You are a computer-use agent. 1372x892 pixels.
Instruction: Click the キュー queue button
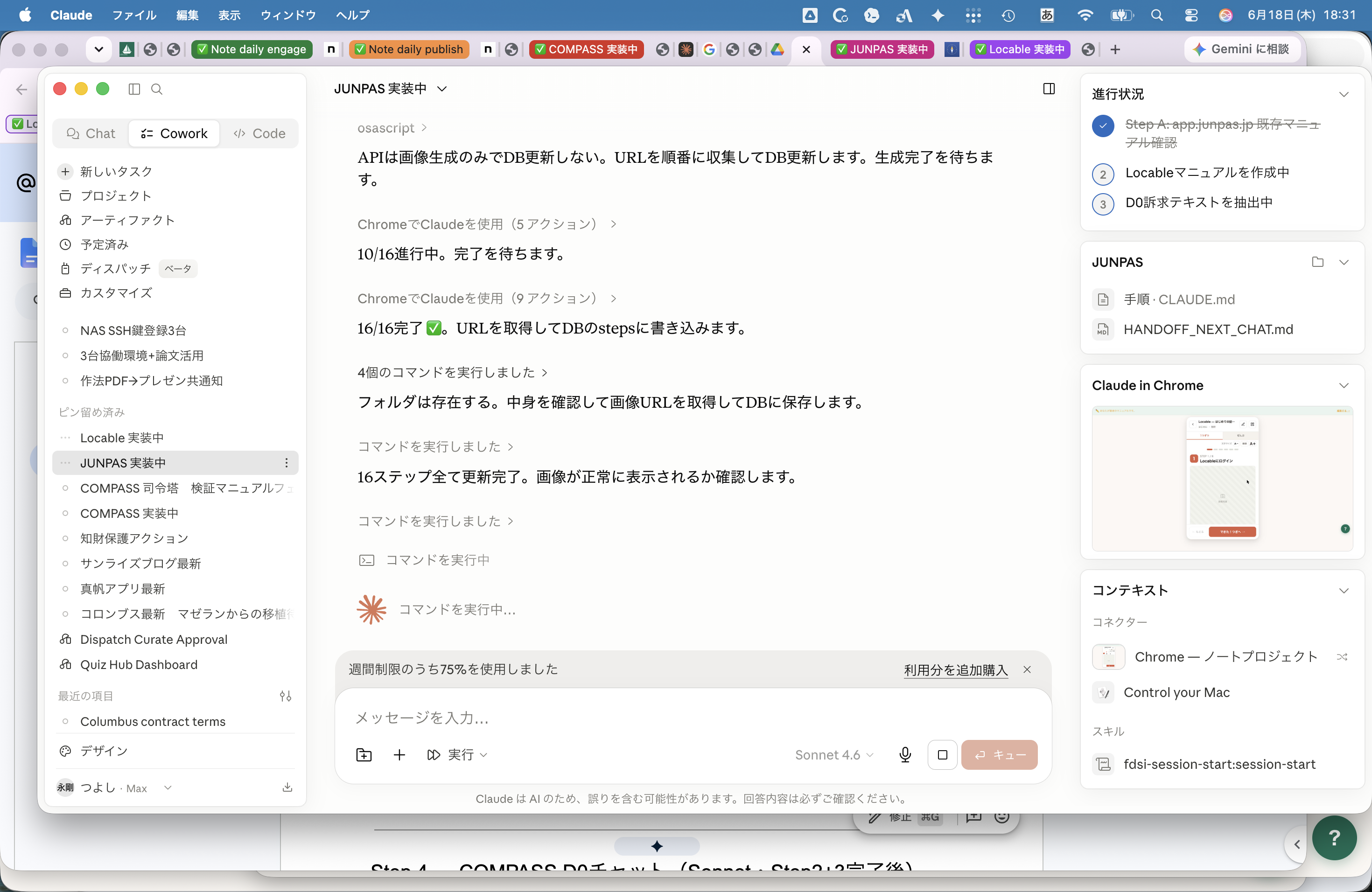[999, 755]
